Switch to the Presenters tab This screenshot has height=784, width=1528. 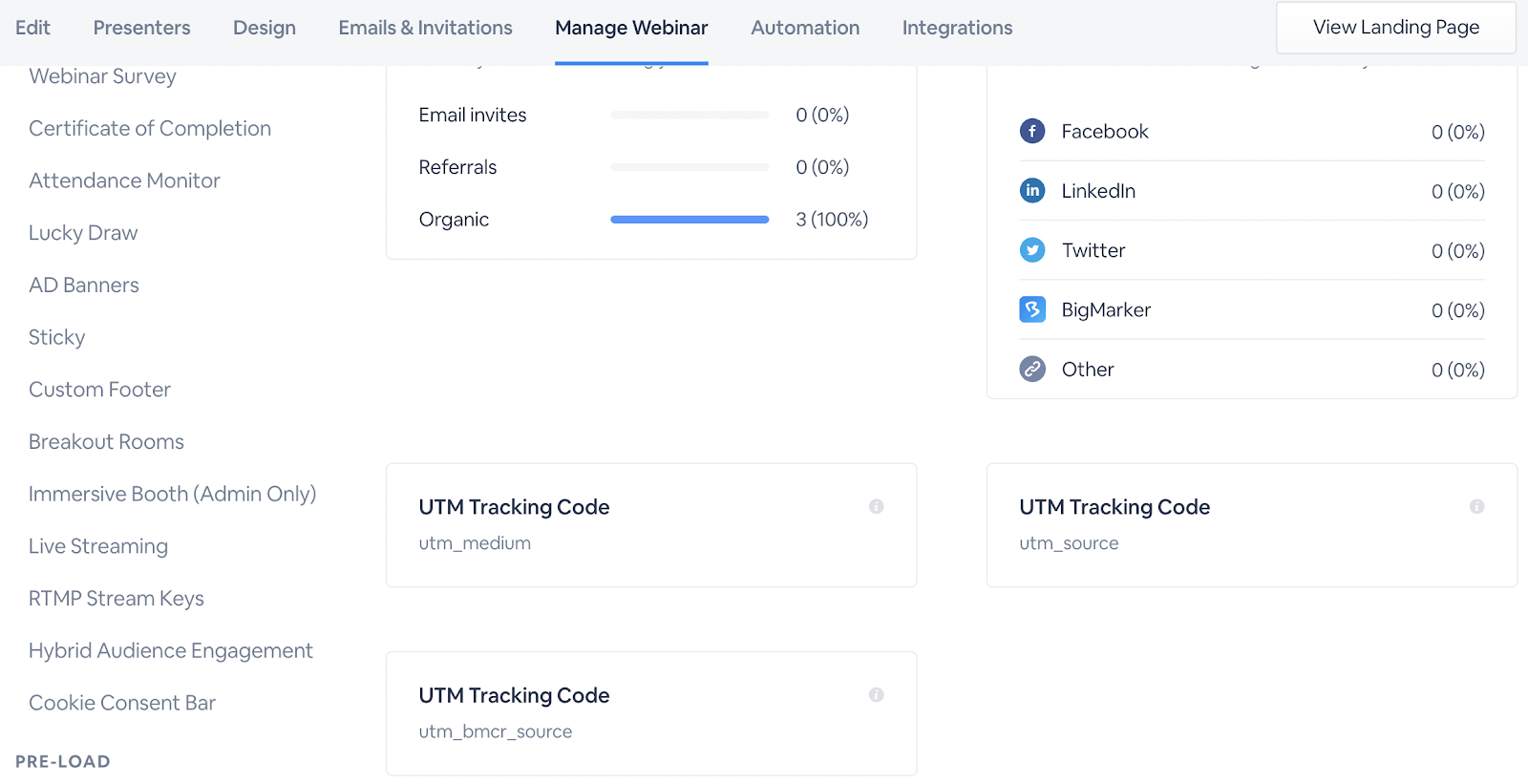pyautogui.click(x=141, y=28)
